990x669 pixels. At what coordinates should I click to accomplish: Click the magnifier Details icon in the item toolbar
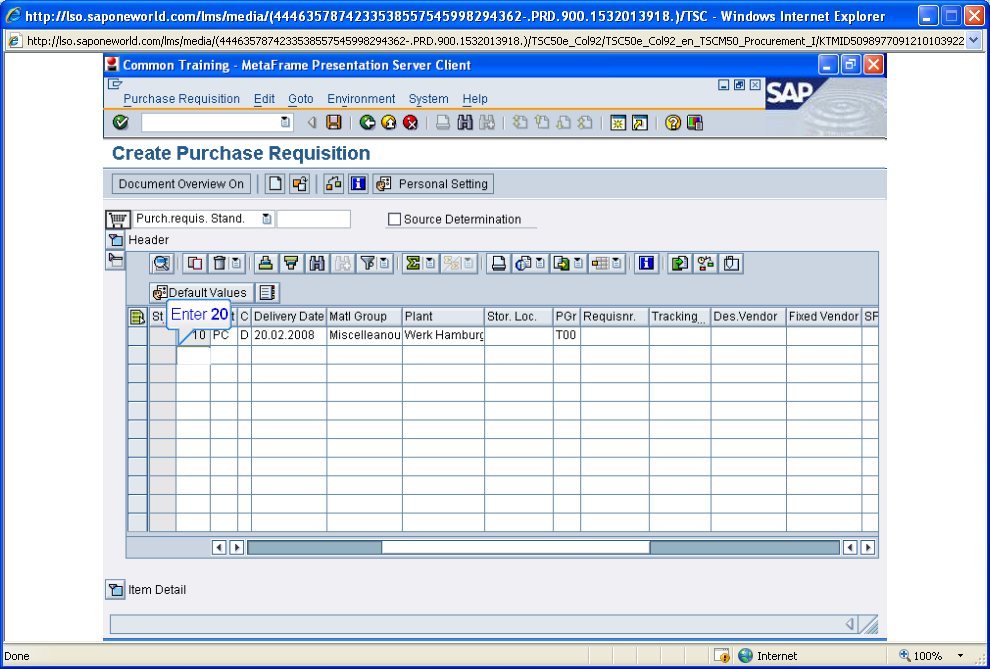coord(162,263)
